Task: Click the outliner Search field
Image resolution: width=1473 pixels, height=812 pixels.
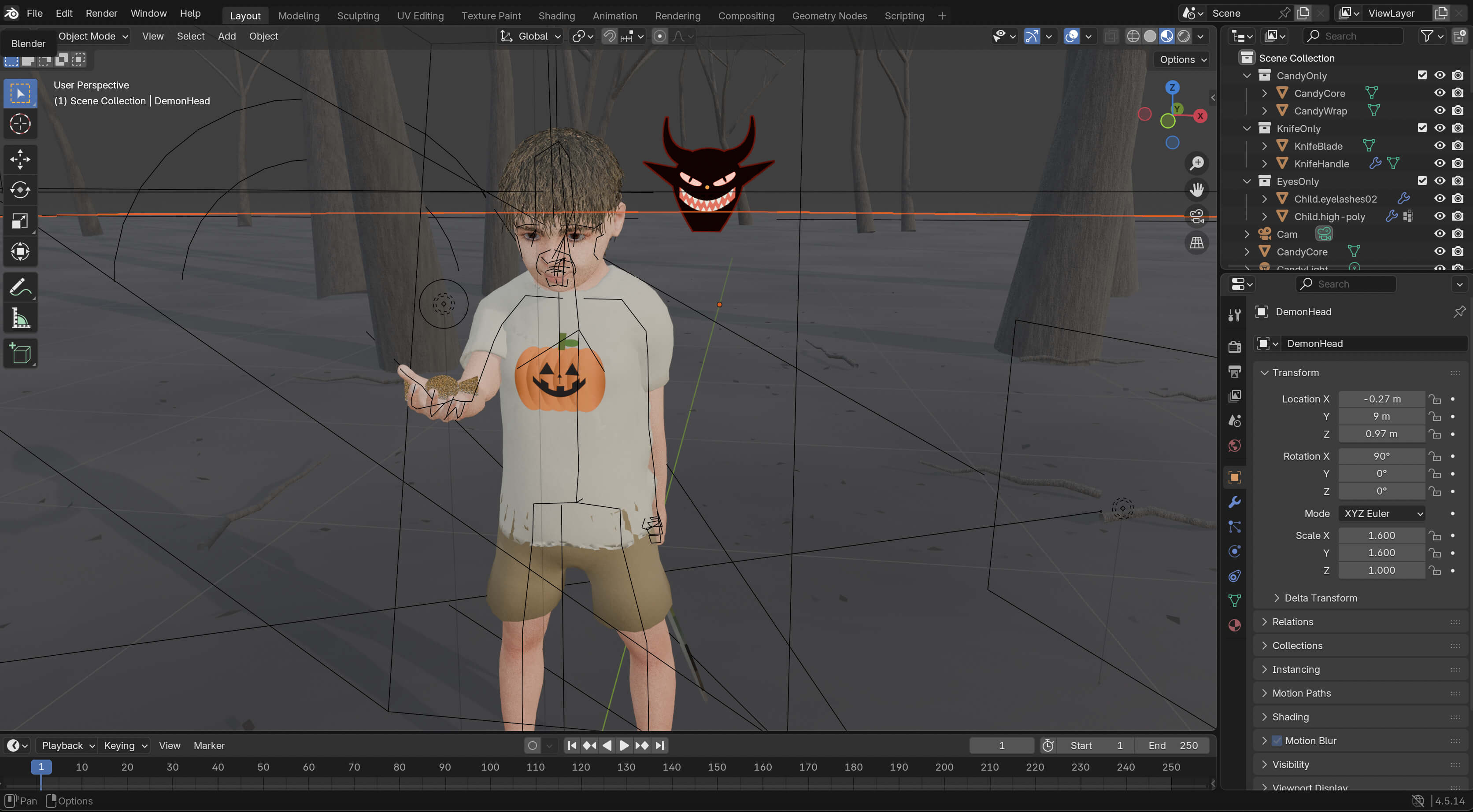Action: [1353, 36]
